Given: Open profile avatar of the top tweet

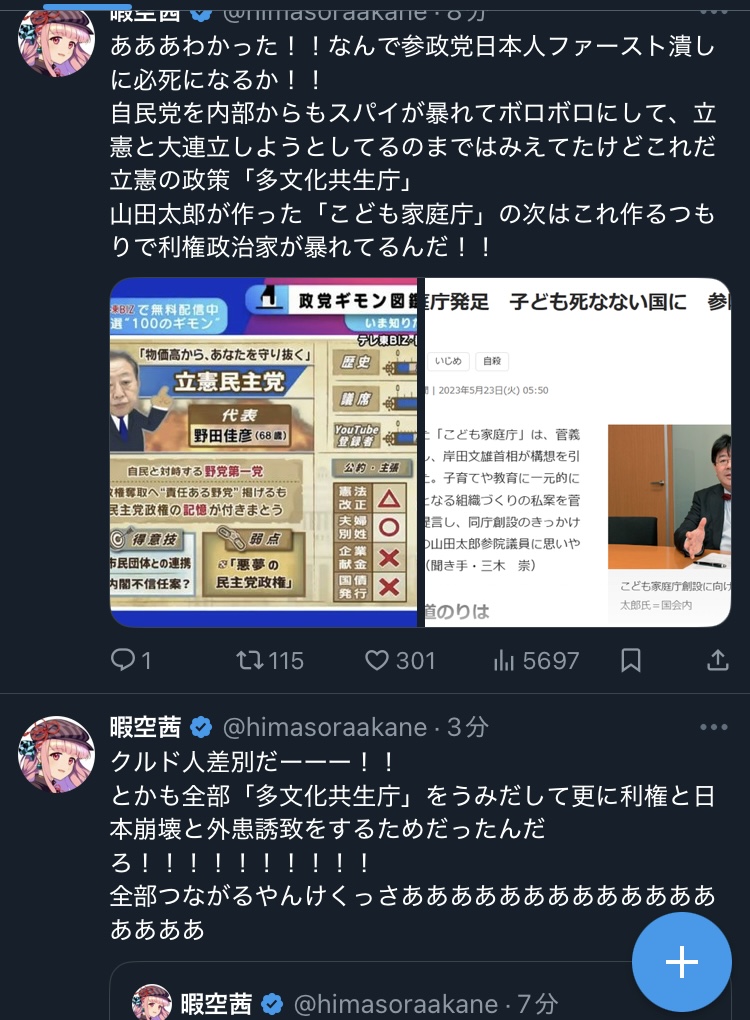Looking at the screenshot, I should pyautogui.click(x=56, y=38).
